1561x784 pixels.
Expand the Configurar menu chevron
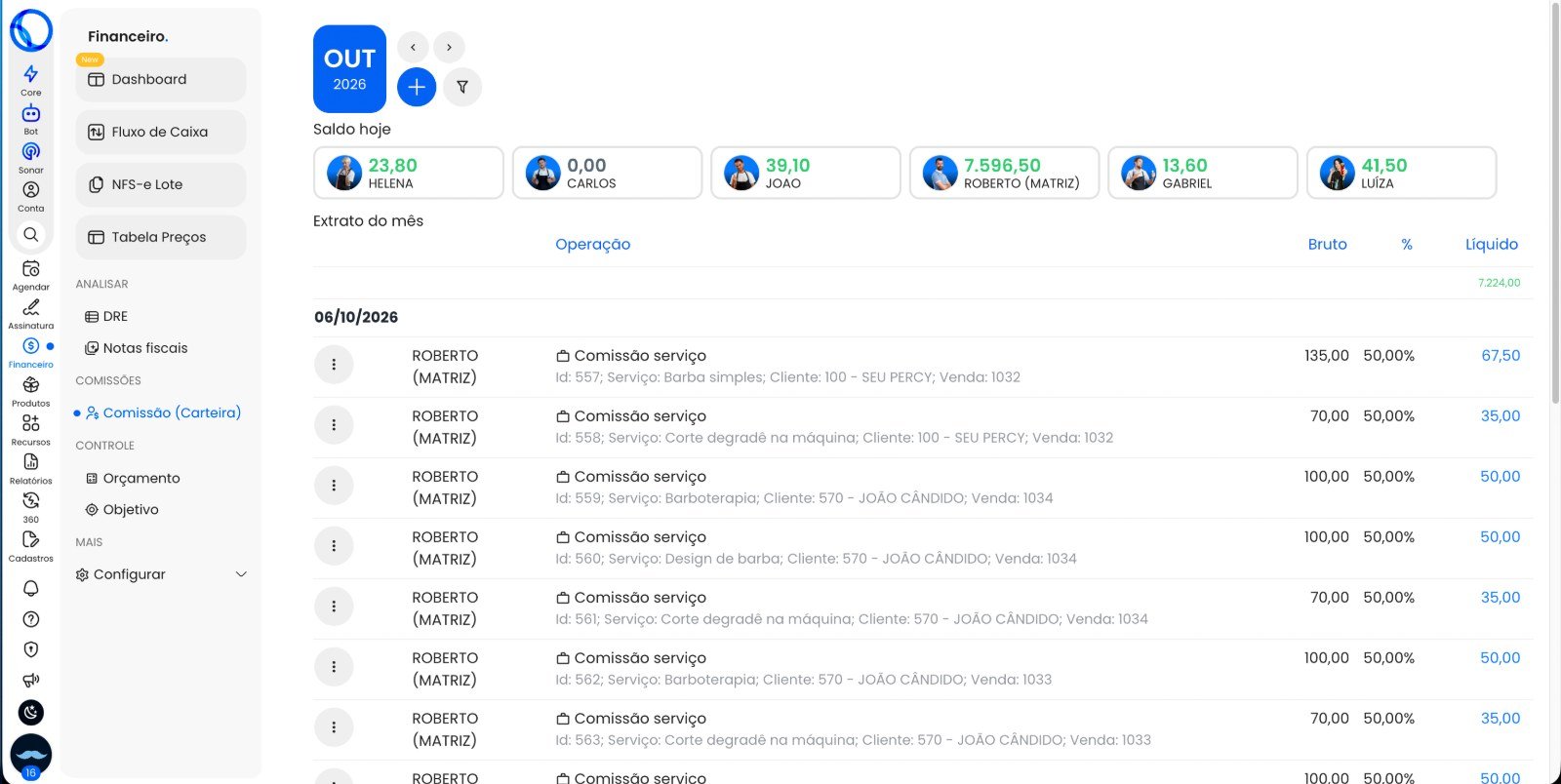click(x=241, y=574)
